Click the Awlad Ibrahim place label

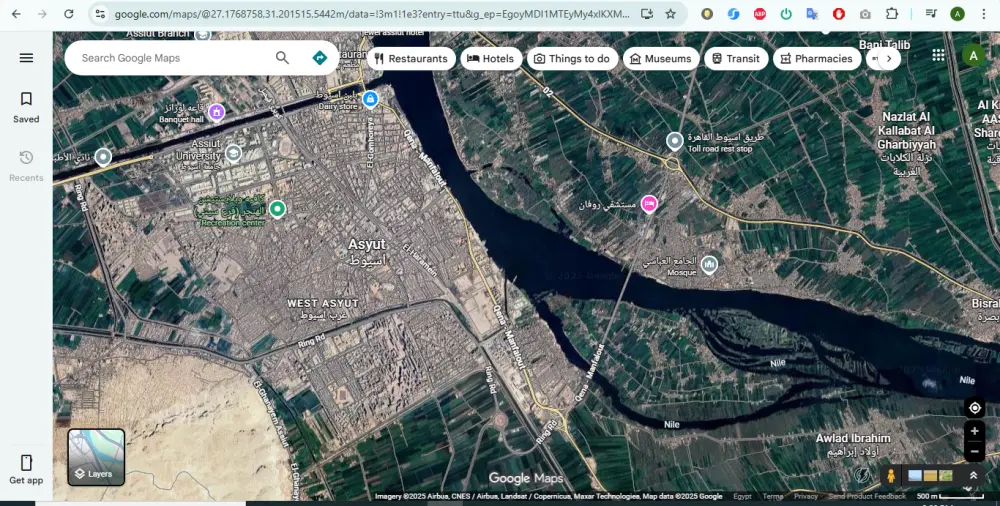(x=853, y=445)
